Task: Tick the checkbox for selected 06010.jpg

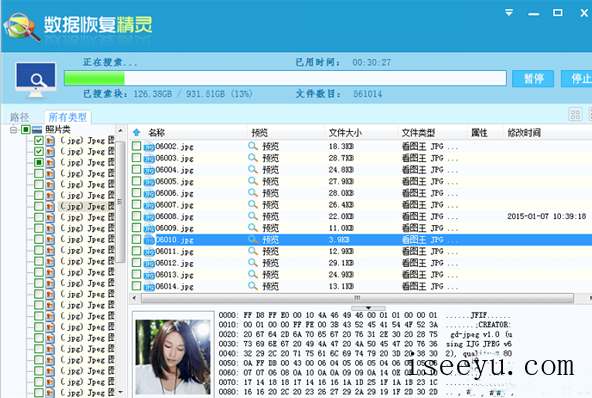Action: pyautogui.click(x=136, y=239)
